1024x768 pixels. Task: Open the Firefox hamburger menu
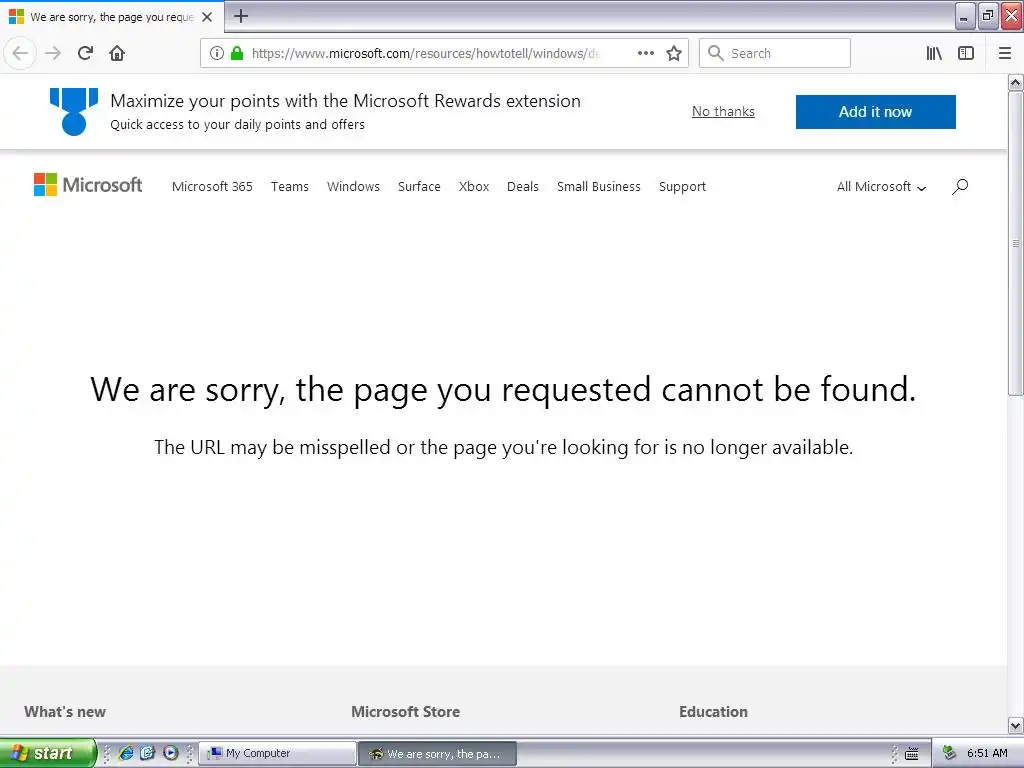tap(1005, 53)
